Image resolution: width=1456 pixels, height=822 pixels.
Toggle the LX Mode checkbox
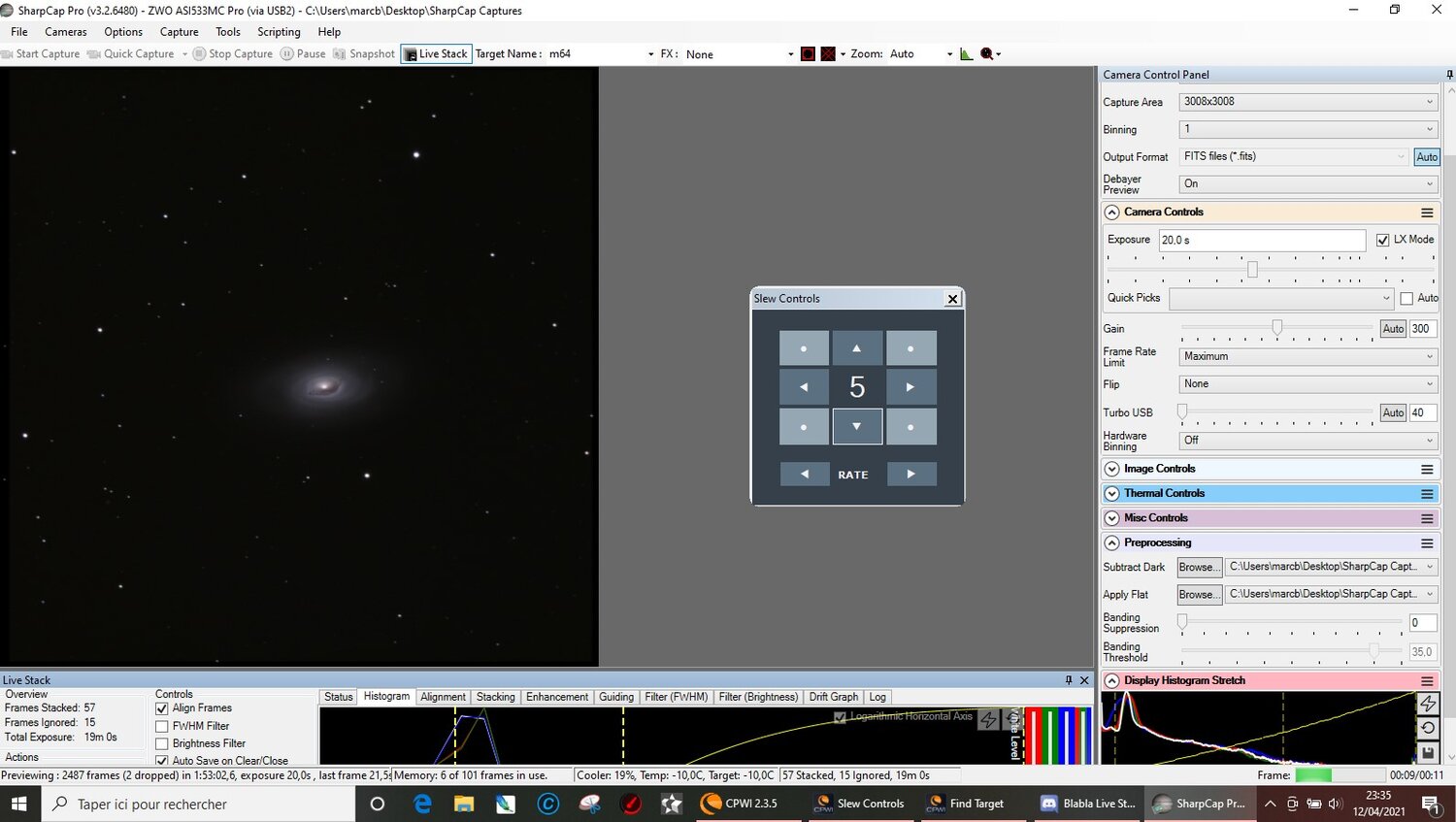tap(1382, 240)
